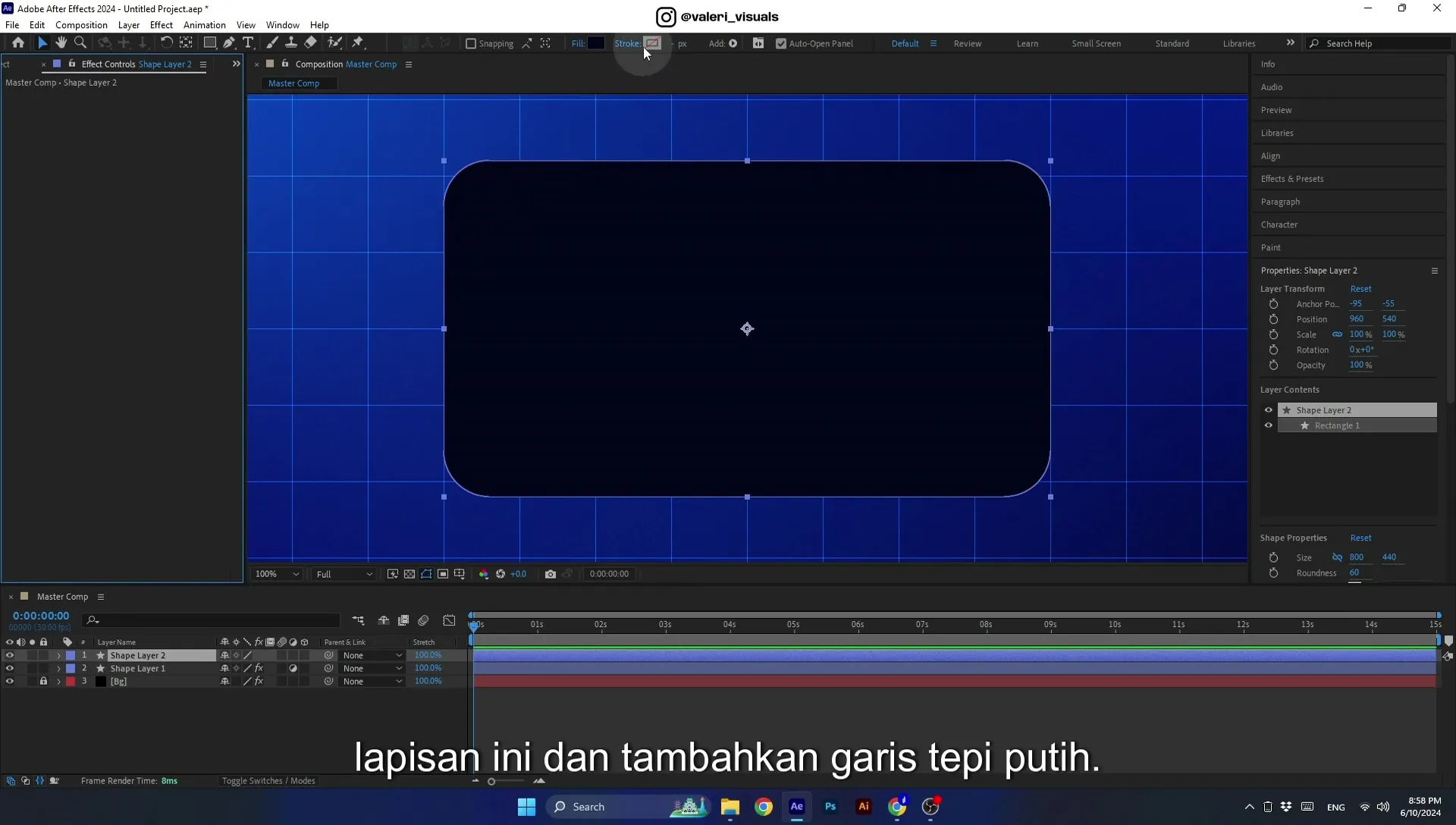Hide Rectangle 1 in Layer Contents
The width and height of the screenshot is (1456, 825).
tap(1269, 425)
